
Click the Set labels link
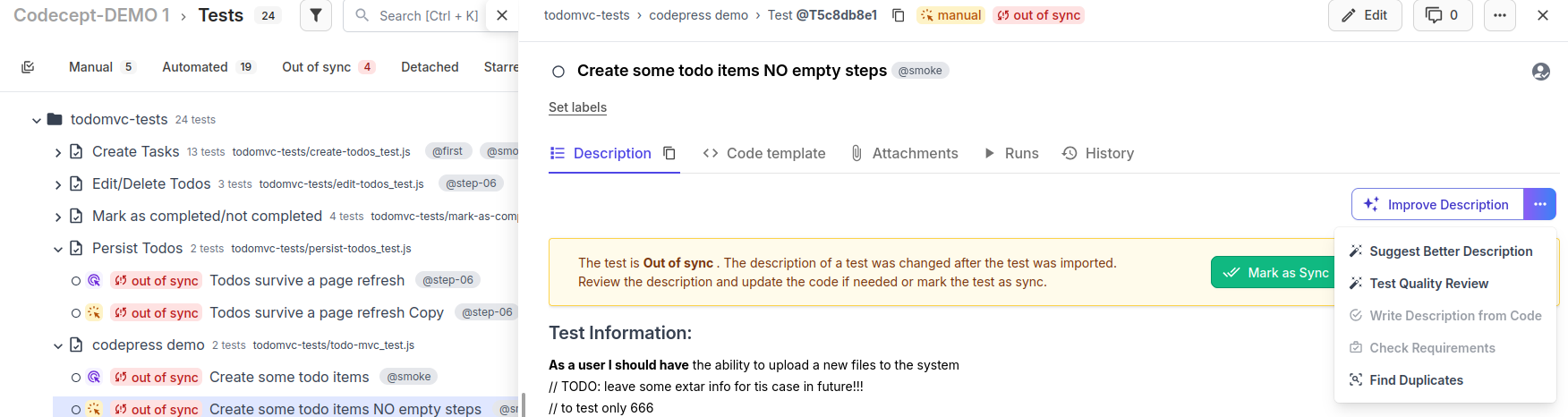point(577,107)
